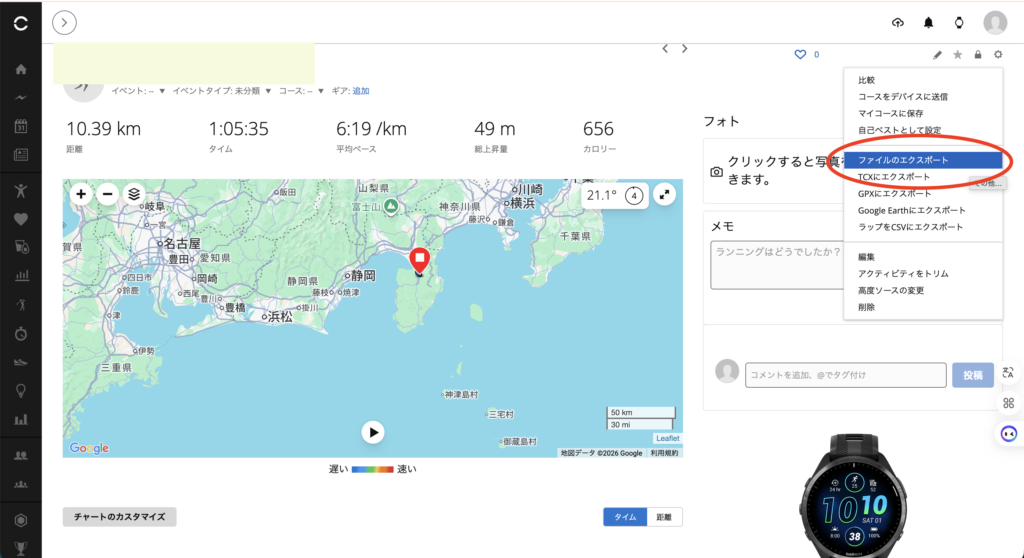Viewport: 1024px width, 558px height.
Task: Open the user profile avatar menu
Action: pyautogui.click(x=995, y=23)
